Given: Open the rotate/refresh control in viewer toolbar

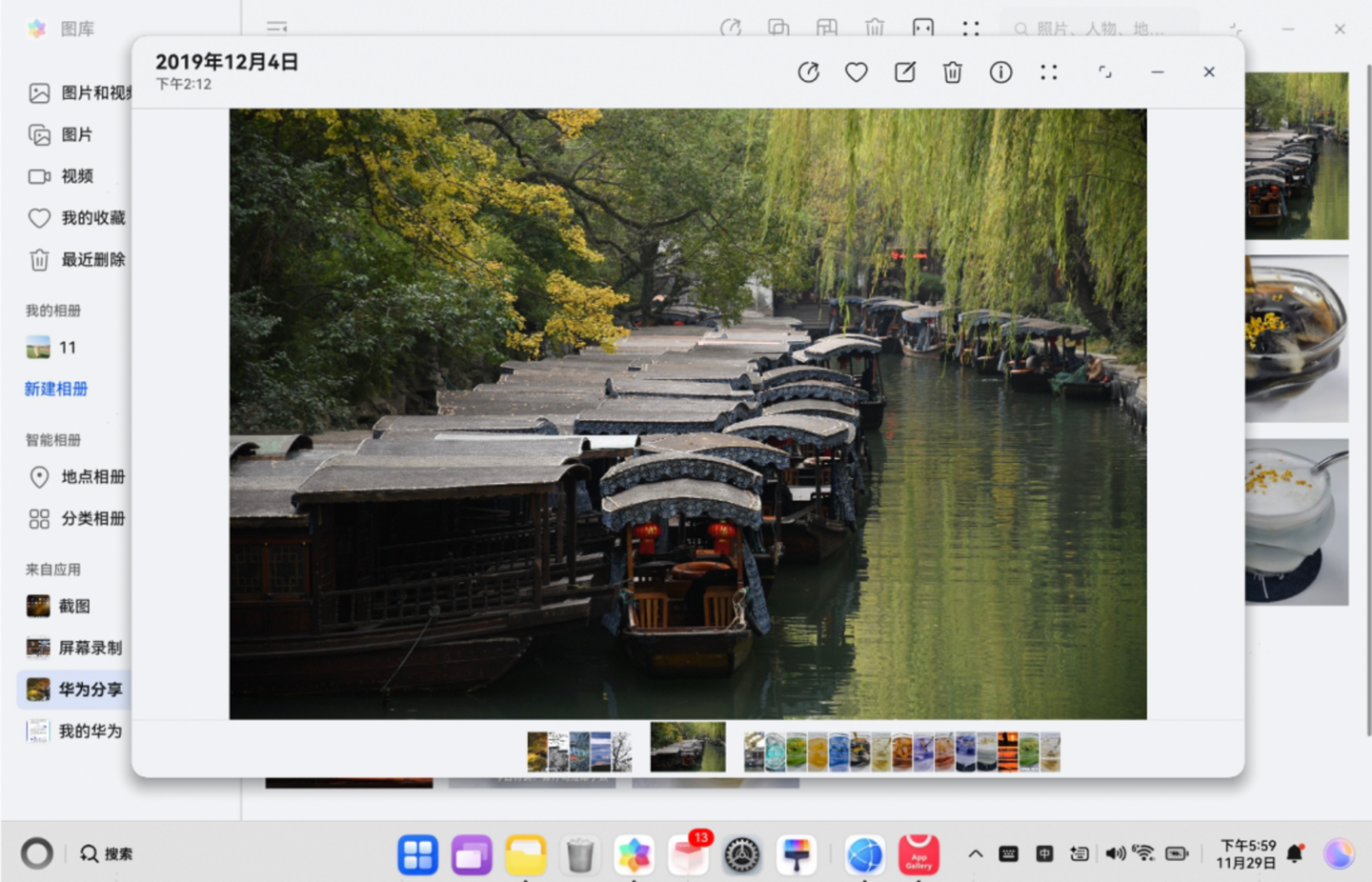Looking at the screenshot, I should (x=1105, y=71).
